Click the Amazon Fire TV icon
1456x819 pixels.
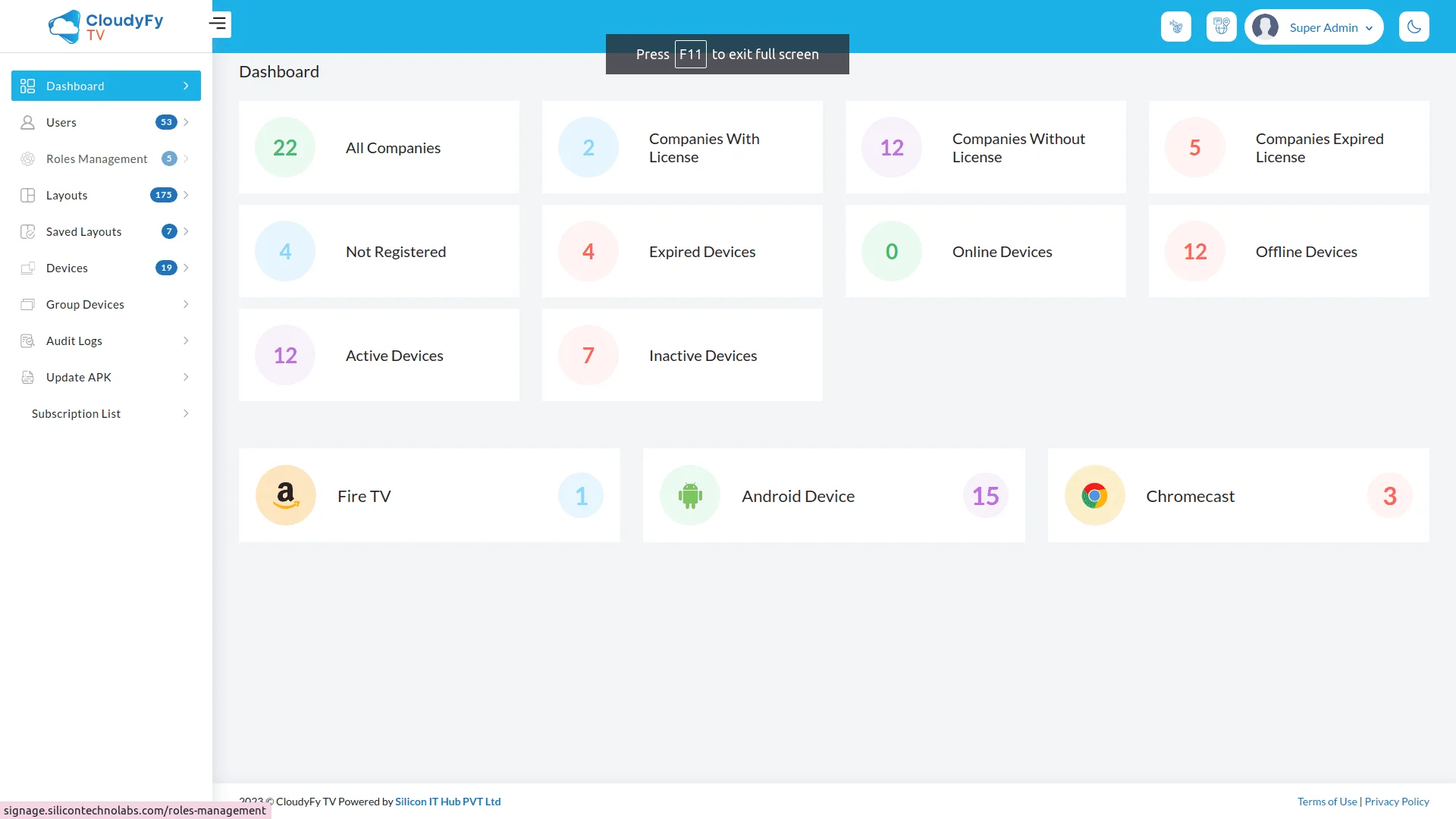pos(286,495)
